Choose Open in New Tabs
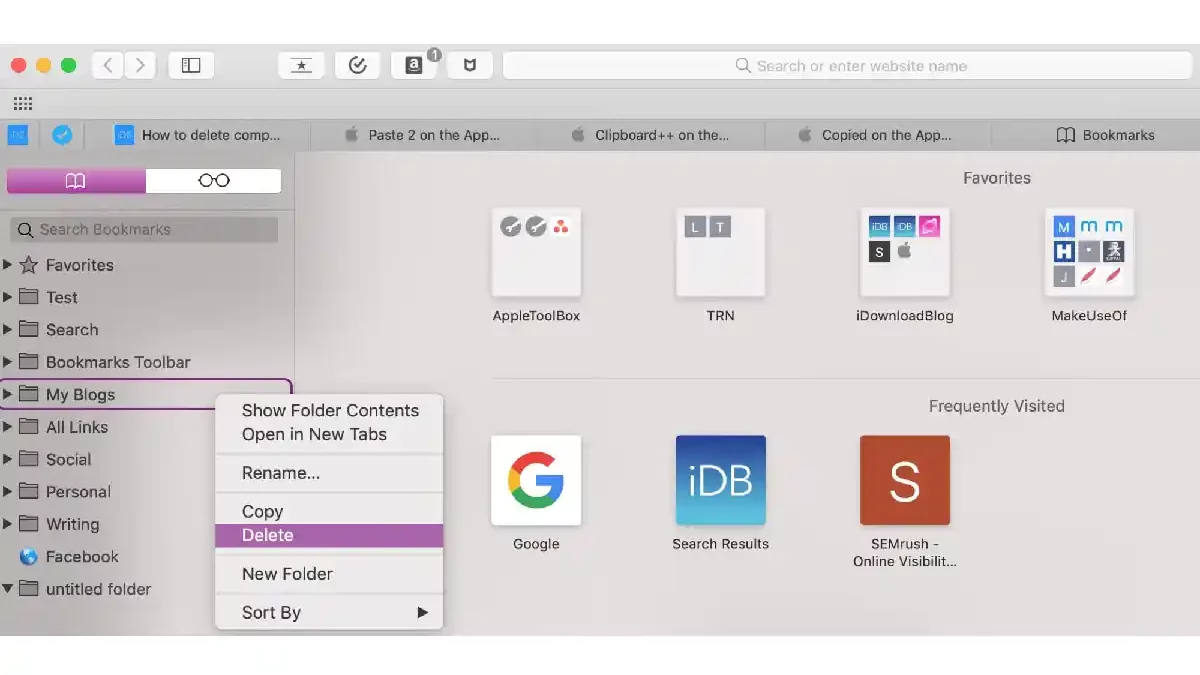The width and height of the screenshot is (1200, 675). point(314,434)
